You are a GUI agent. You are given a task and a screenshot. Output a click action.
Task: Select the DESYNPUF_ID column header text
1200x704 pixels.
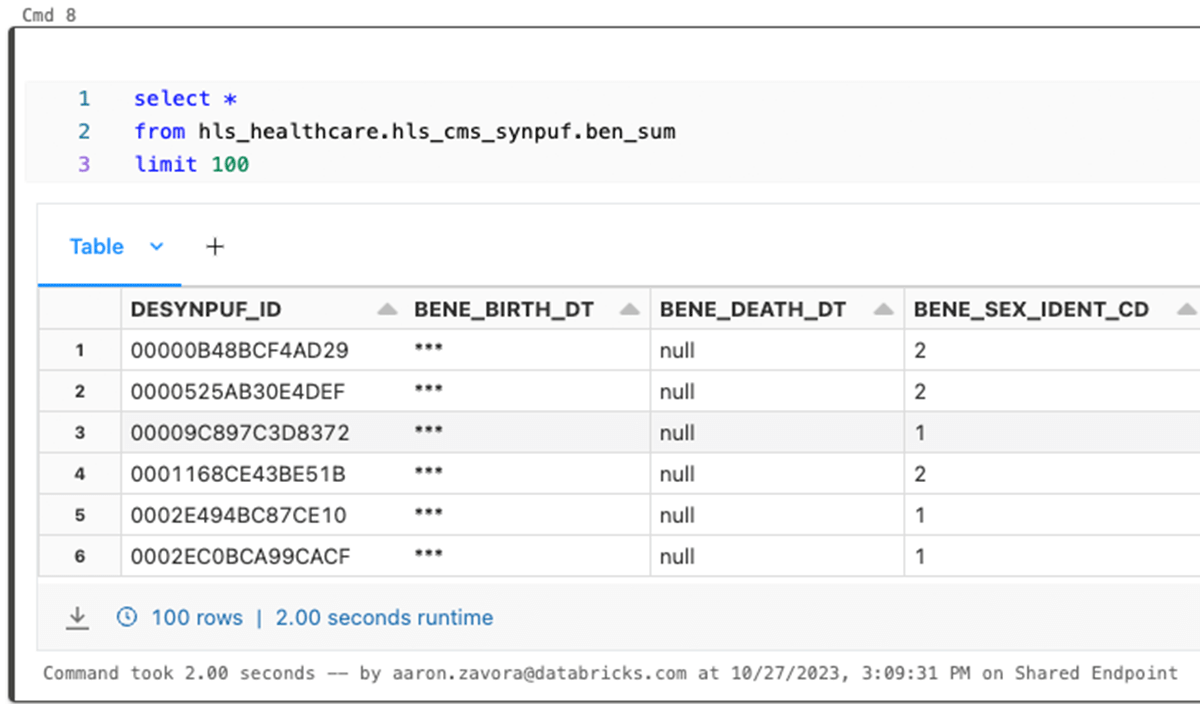click(x=206, y=310)
